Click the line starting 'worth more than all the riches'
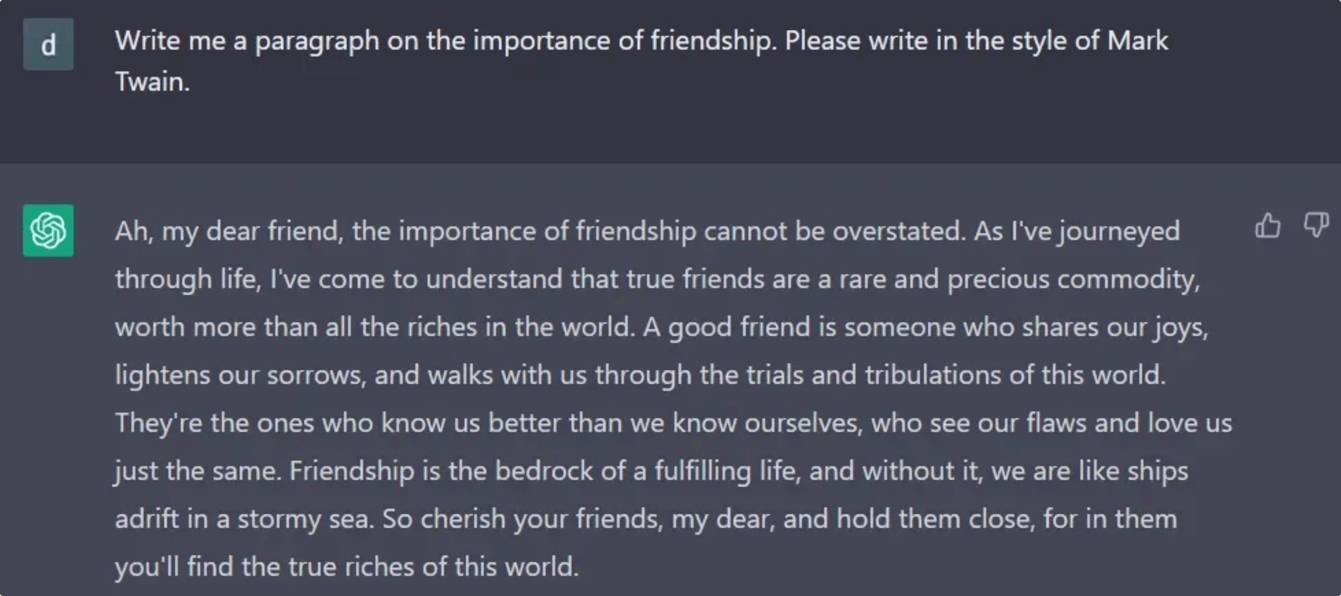 coord(661,327)
